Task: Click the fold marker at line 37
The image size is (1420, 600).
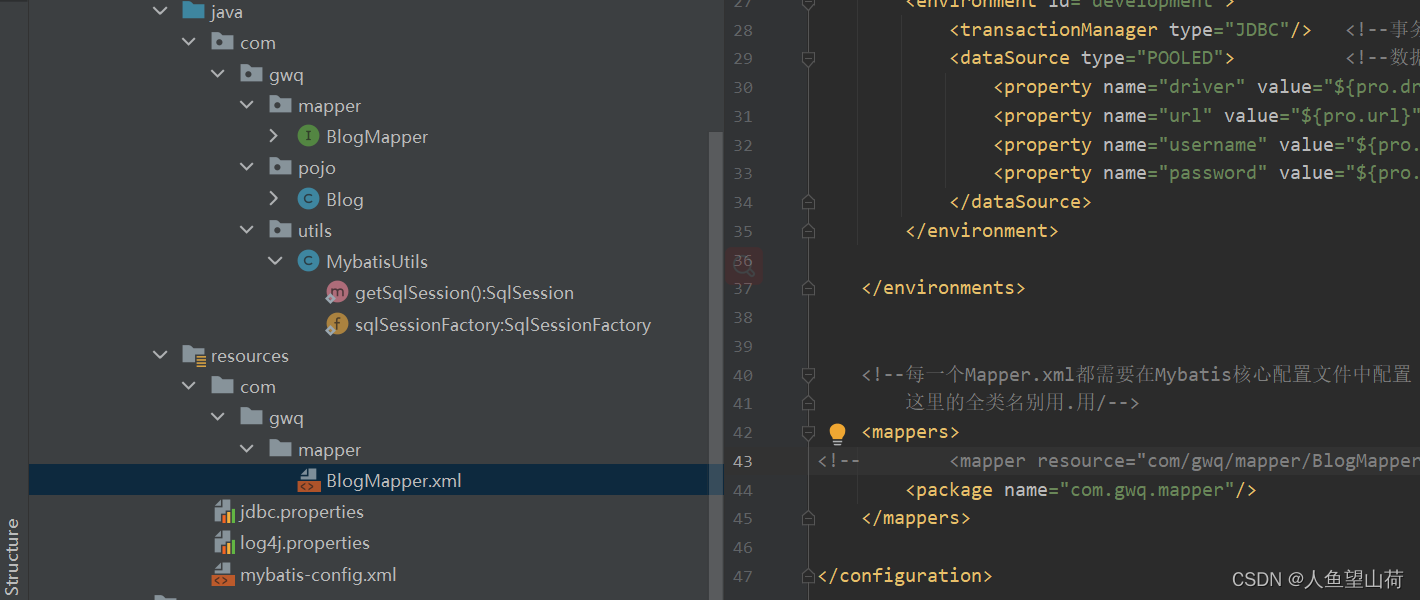Action: (x=808, y=288)
